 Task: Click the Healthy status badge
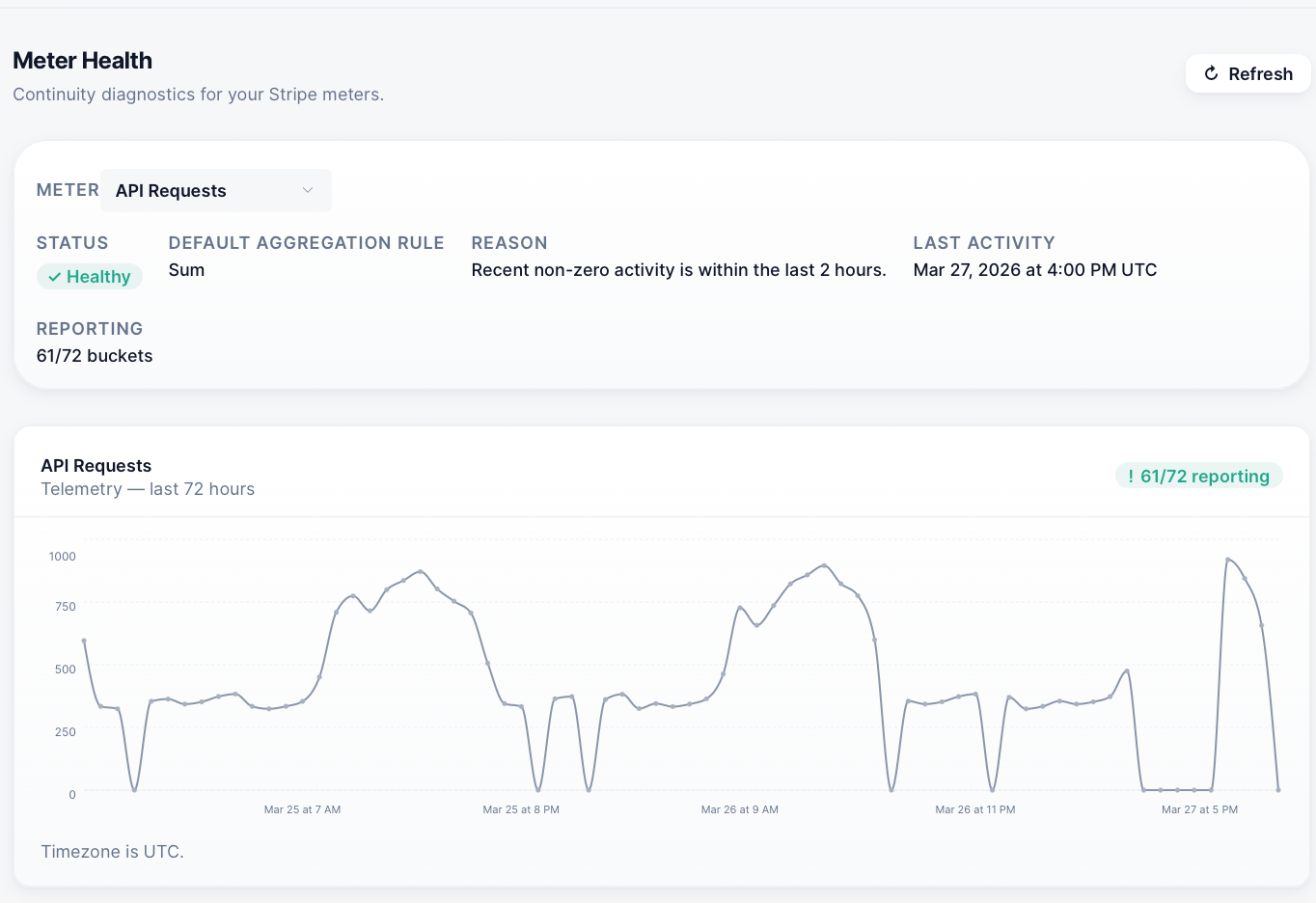(x=90, y=277)
